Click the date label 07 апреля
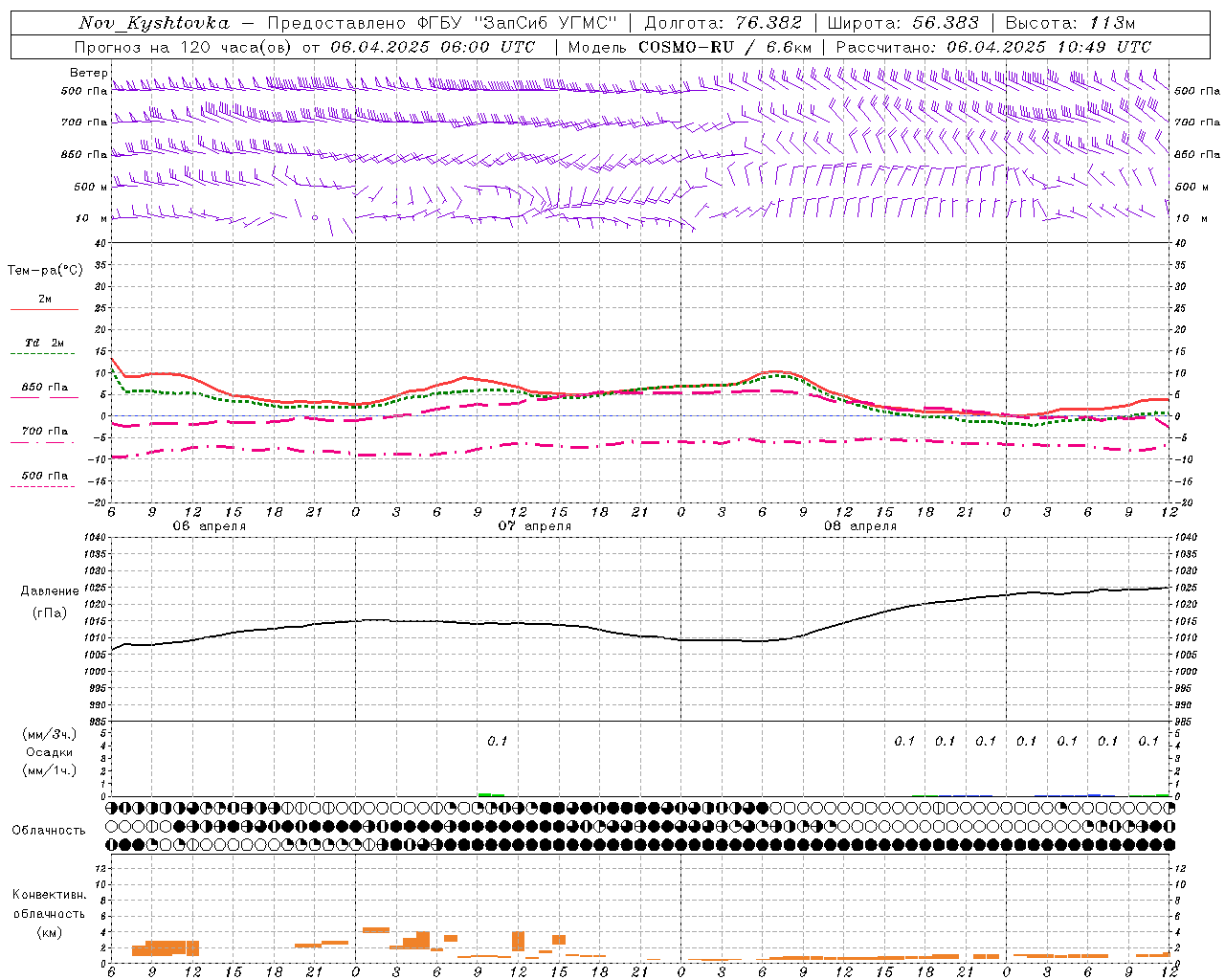Image resolution: width=1225 pixels, height=980 pixels. point(534,526)
